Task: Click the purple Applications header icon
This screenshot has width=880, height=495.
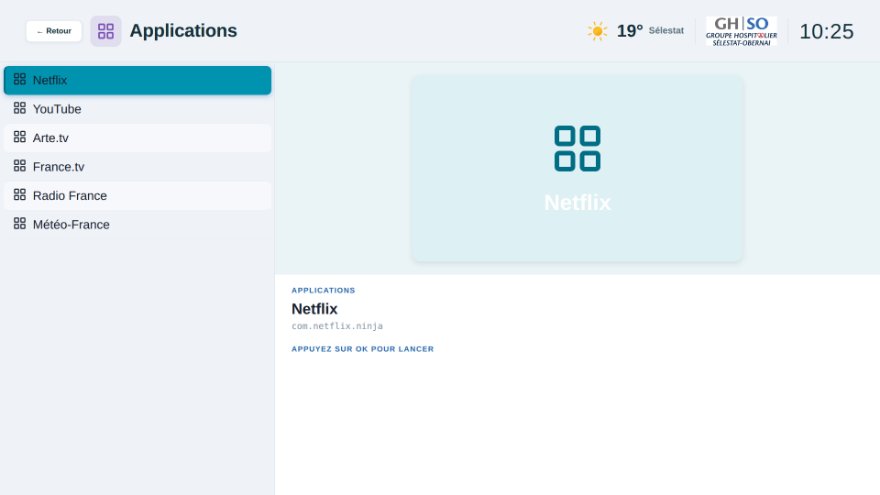Action: [x=106, y=31]
